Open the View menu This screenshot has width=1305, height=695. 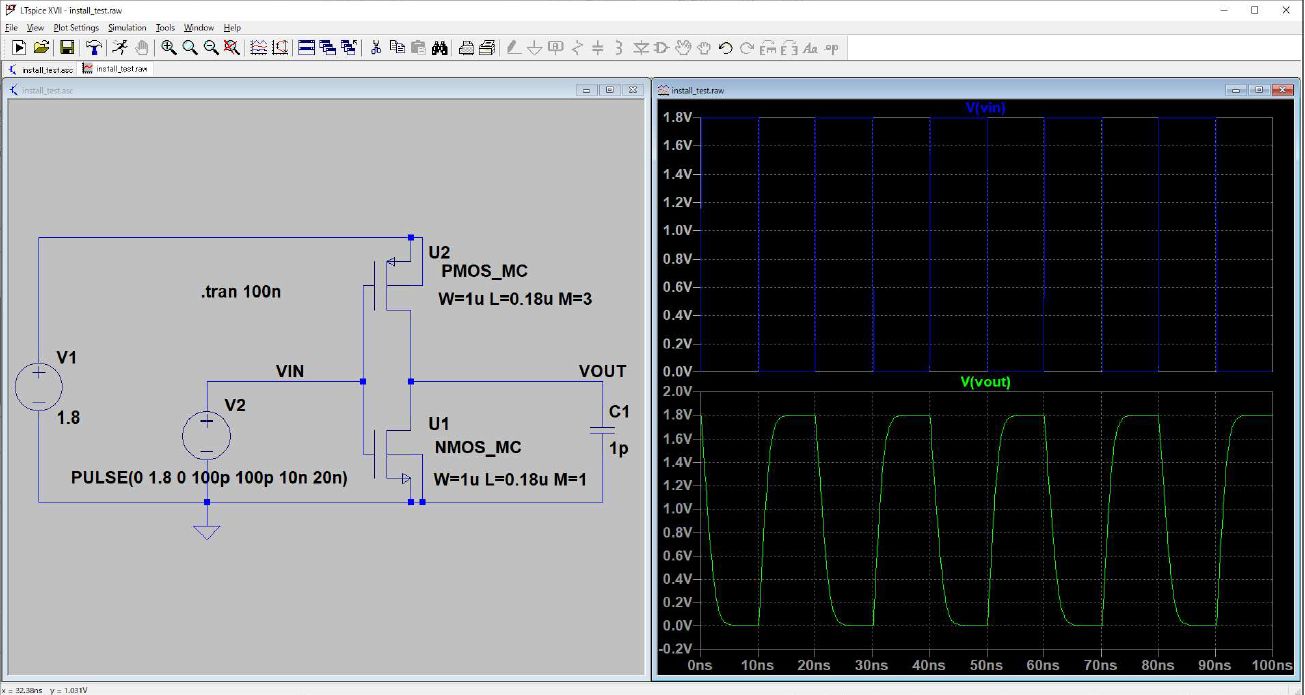pos(35,28)
